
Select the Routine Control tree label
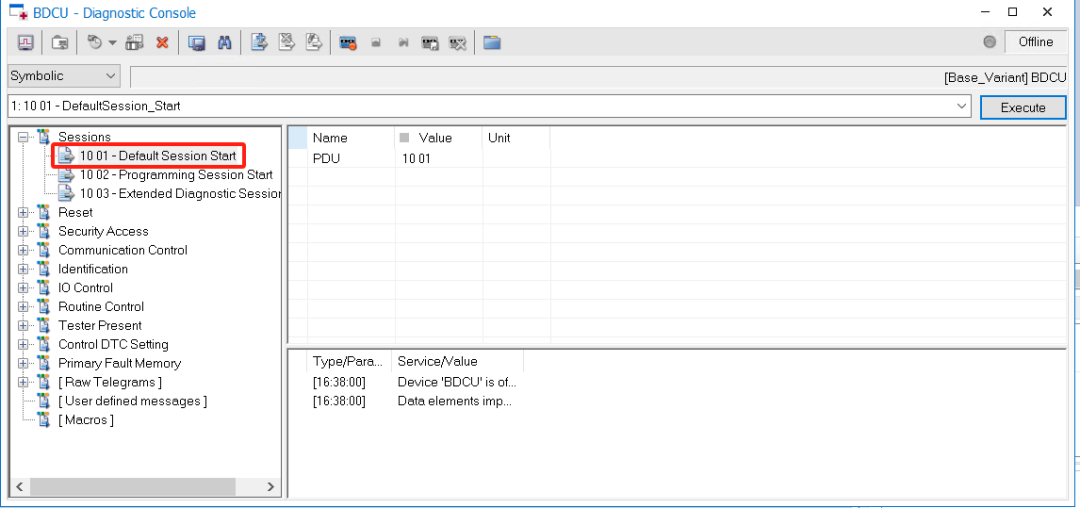[x=101, y=306]
